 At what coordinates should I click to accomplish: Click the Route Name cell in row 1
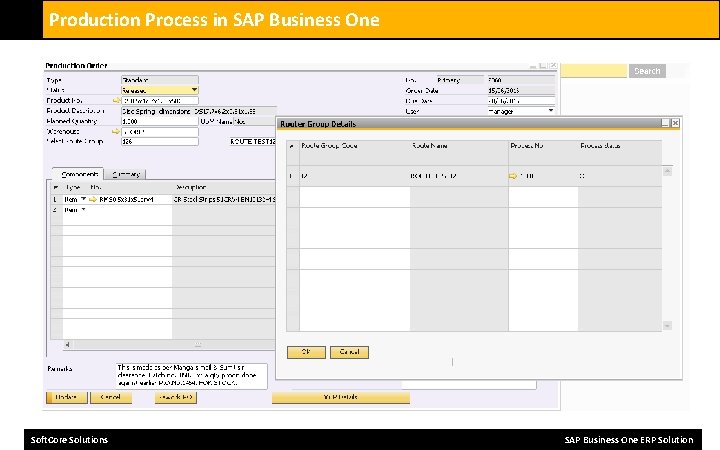(459, 176)
